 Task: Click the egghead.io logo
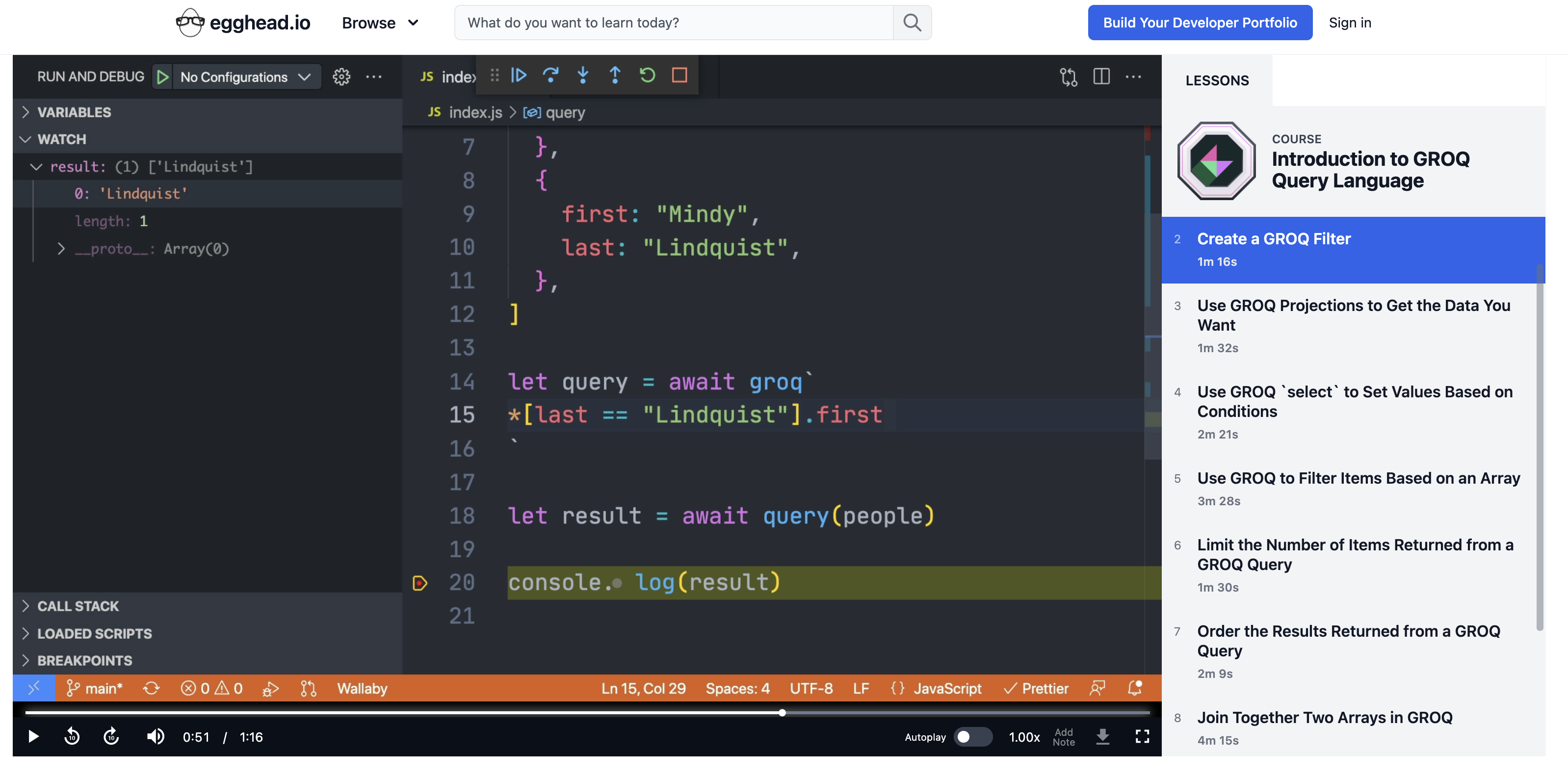tap(243, 23)
